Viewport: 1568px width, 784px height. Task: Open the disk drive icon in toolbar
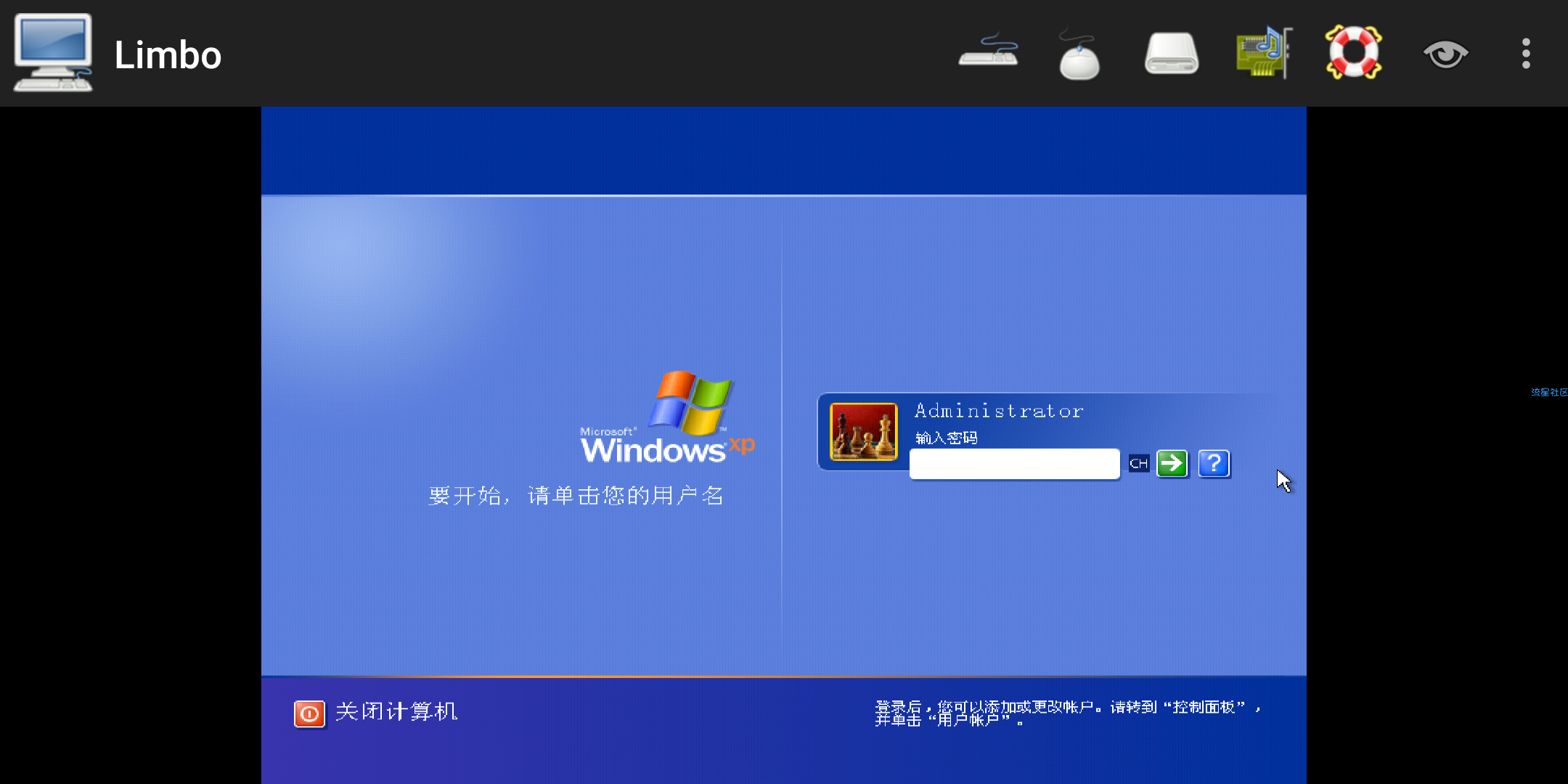click(x=1172, y=54)
